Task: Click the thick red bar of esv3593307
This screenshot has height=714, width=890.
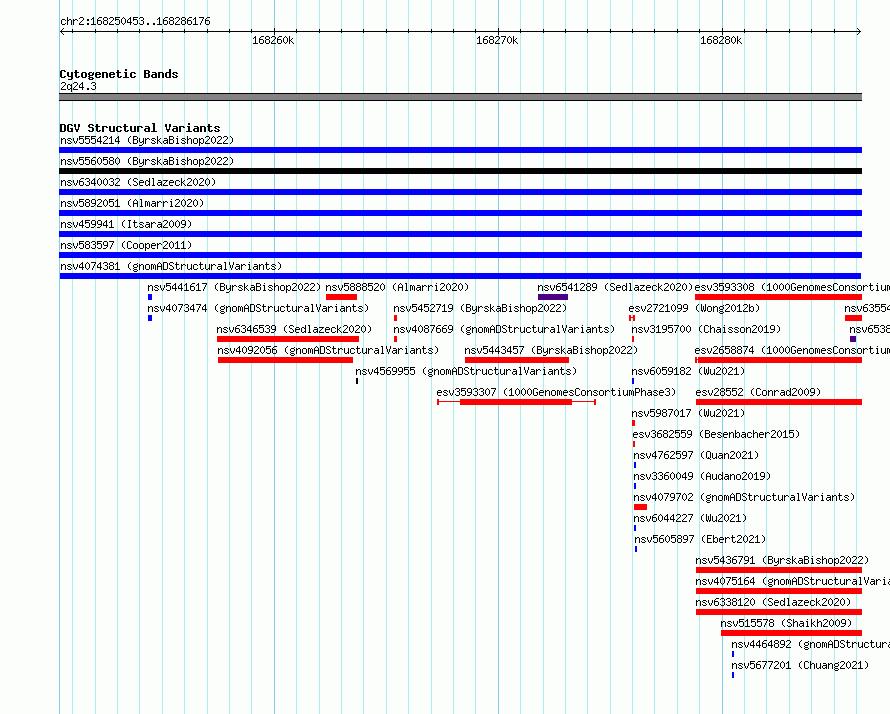Action: pos(516,402)
